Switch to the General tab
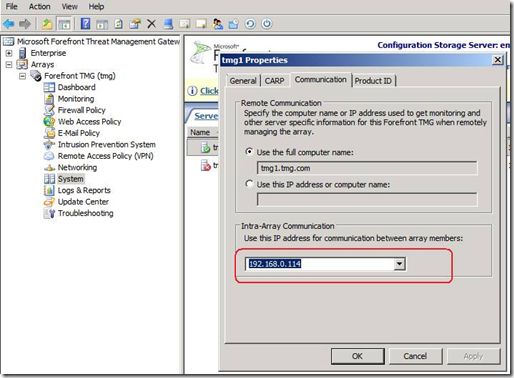The width and height of the screenshot is (514, 378). tap(243, 81)
